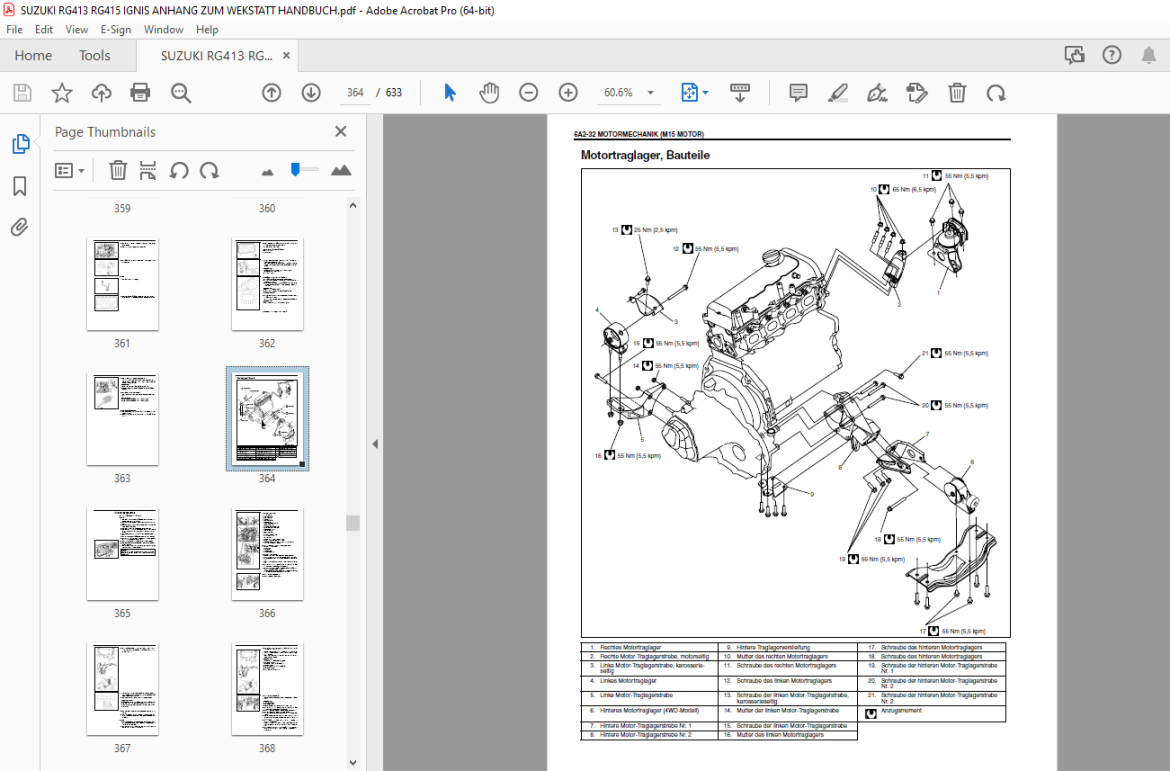Go to next page arrow
This screenshot has height=771, width=1170.
click(x=311, y=93)
